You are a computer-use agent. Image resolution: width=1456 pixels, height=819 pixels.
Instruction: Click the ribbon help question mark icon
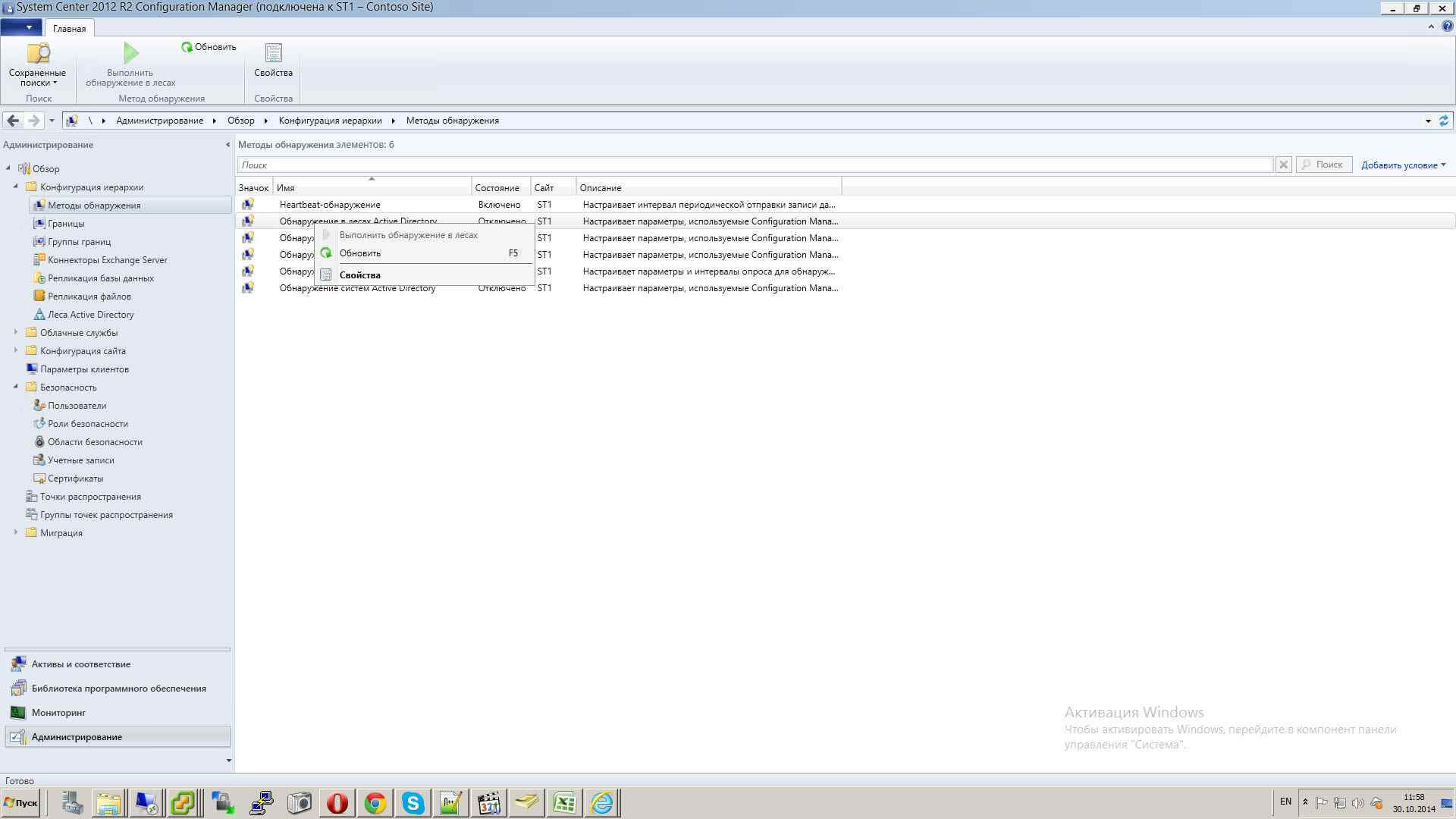point(1447,27)
